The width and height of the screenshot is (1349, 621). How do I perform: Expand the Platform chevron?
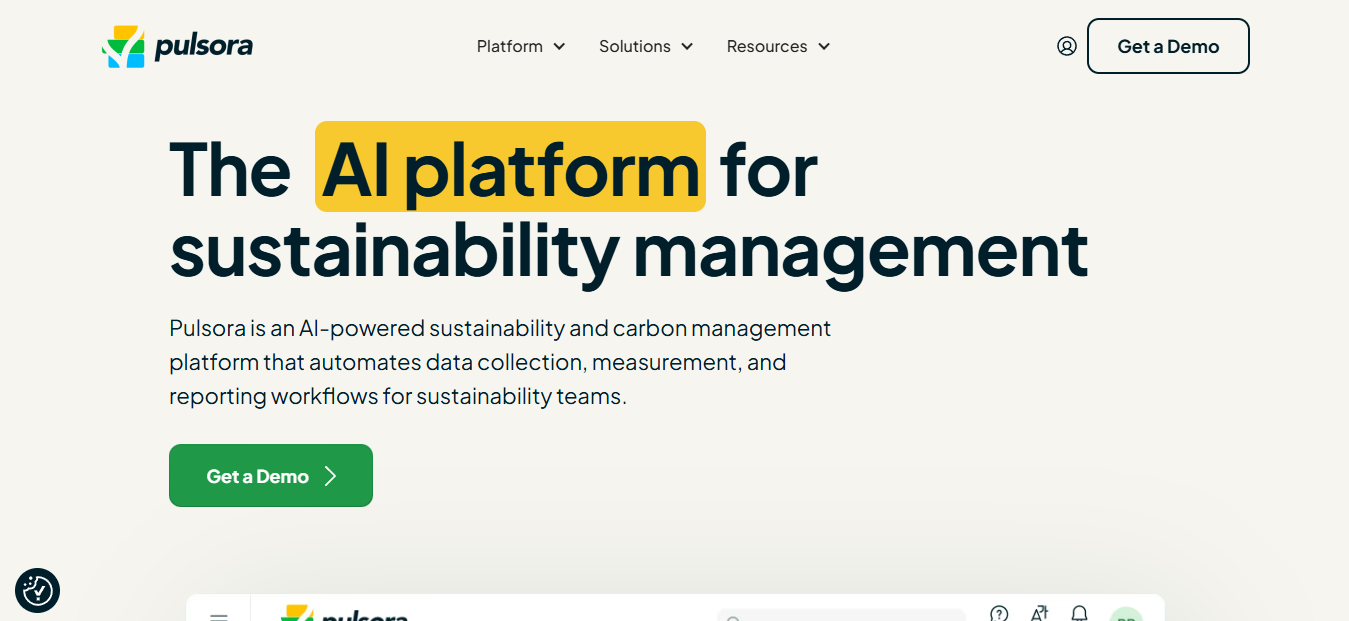(x=559, y=47)
